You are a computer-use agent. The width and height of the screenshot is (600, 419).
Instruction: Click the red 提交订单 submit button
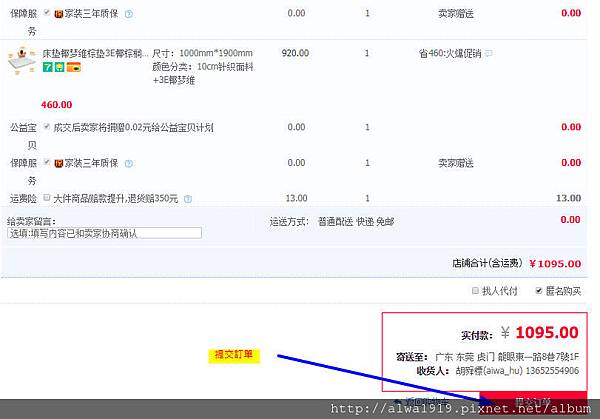pos(533,401)
